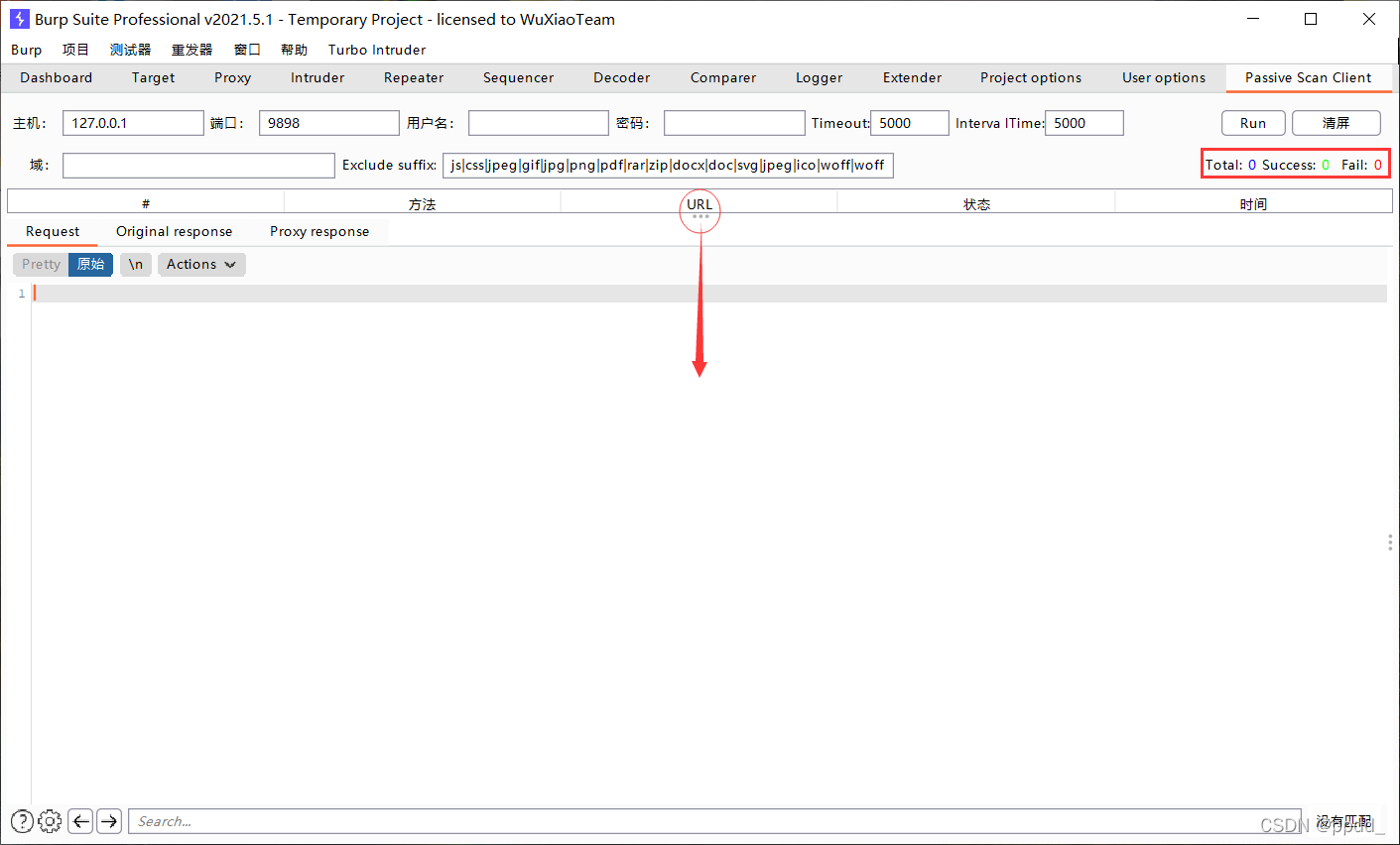The height and width of the screenshot is (845, 1400).
Task: Switch to the Logger tab
Action: click(x=819, y=77)
